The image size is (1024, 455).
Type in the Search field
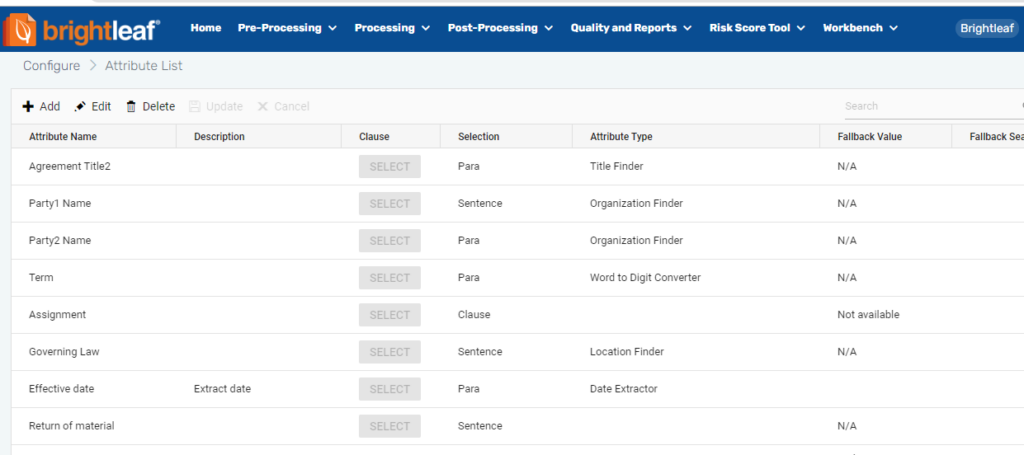(925, 106)
